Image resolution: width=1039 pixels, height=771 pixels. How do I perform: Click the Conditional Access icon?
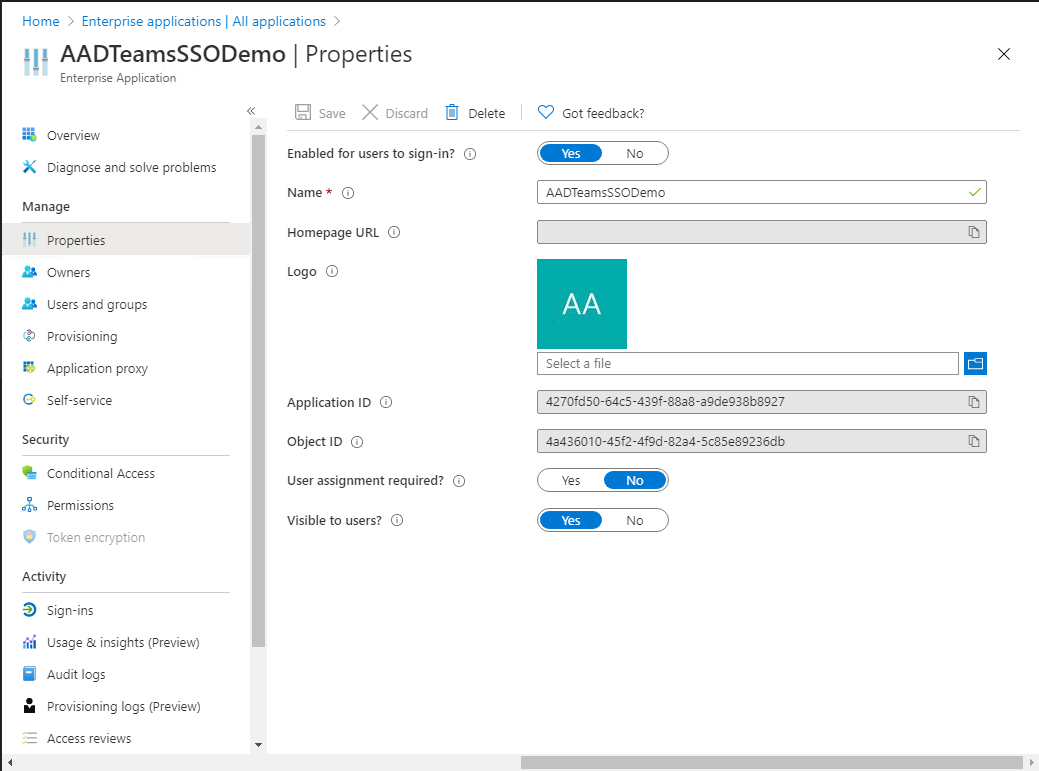(29, 473)
